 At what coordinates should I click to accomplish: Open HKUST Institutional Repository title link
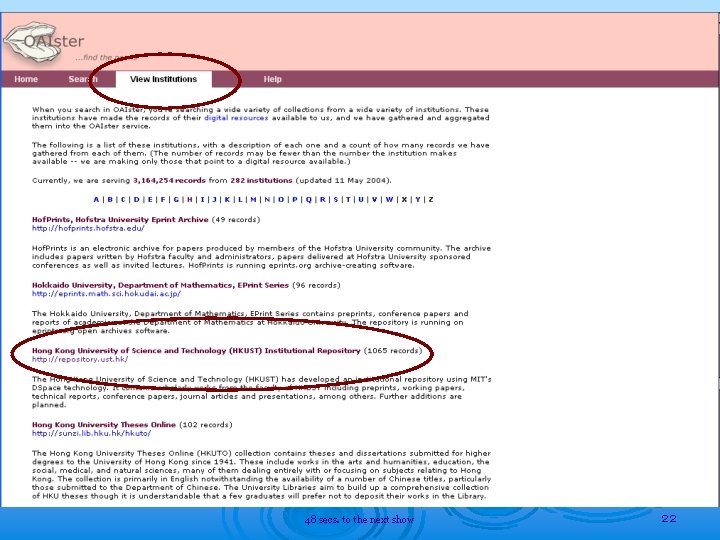(196, 351)
